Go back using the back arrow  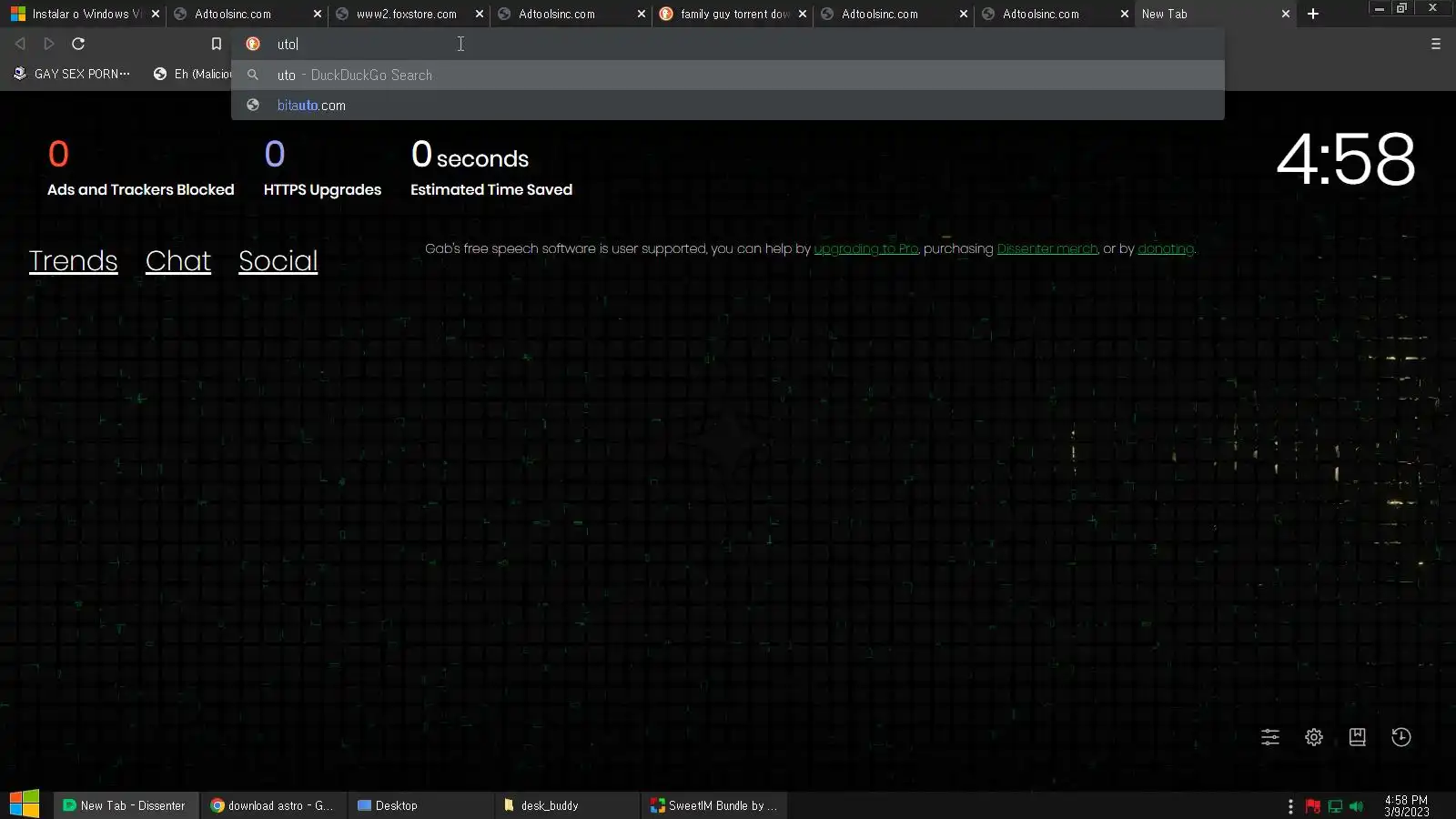coord(20,44)
